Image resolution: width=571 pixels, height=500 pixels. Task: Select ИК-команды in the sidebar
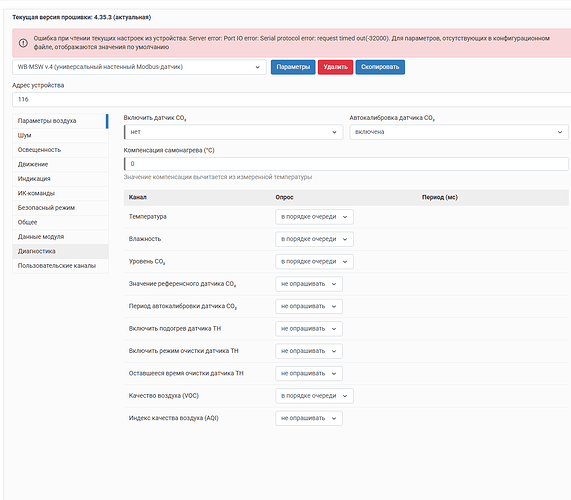coord(60,193)
